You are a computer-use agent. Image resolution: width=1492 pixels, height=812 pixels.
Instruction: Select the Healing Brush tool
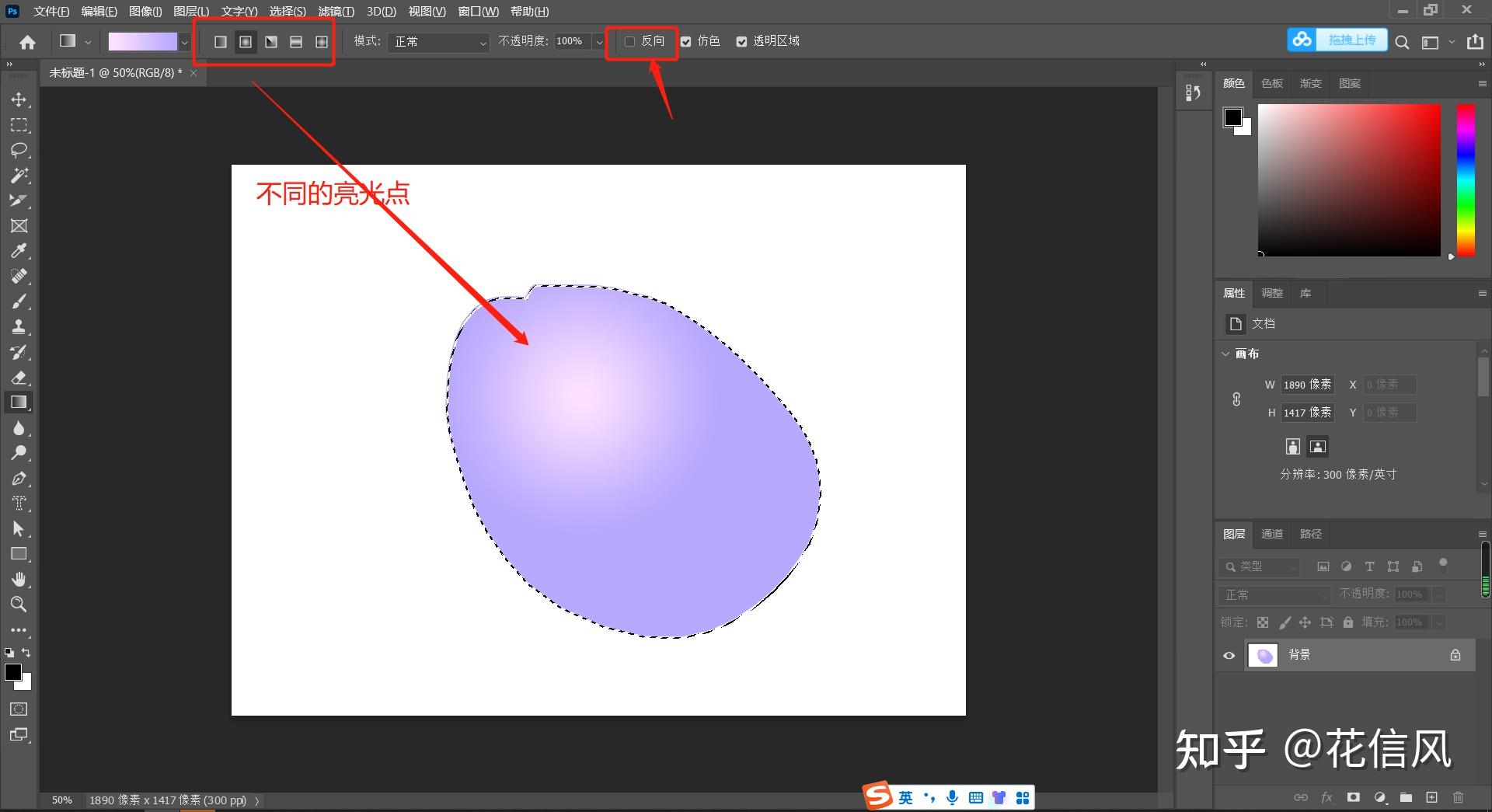click(19, 276)
